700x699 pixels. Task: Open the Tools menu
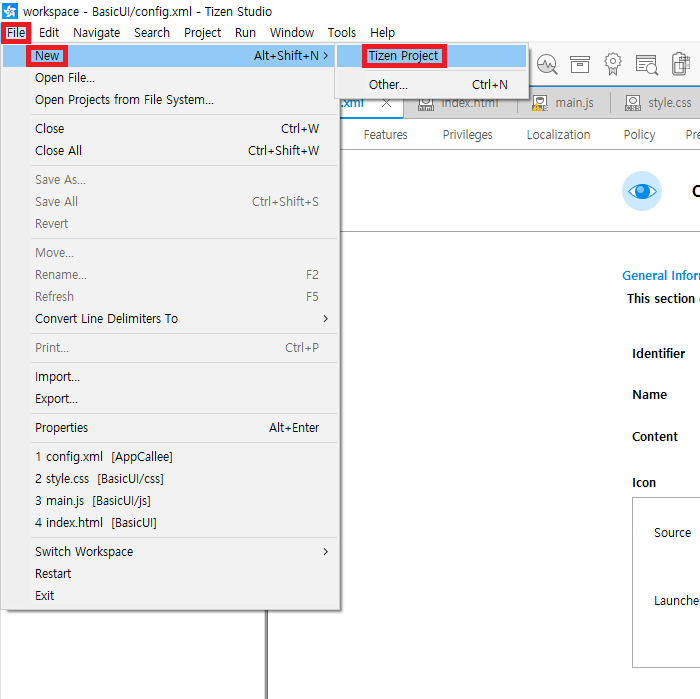click(342, 33)
